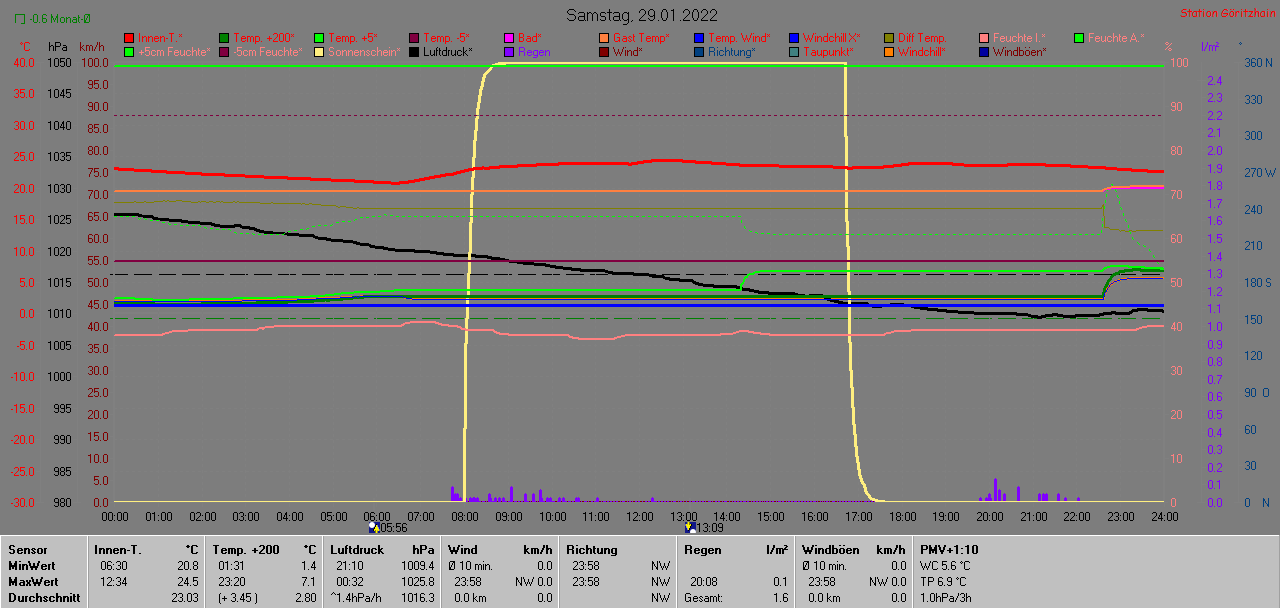Select the Temp. Wind legend entry
The width and height of the screenshot is (1280, 608).
click(x=731, y=38)
